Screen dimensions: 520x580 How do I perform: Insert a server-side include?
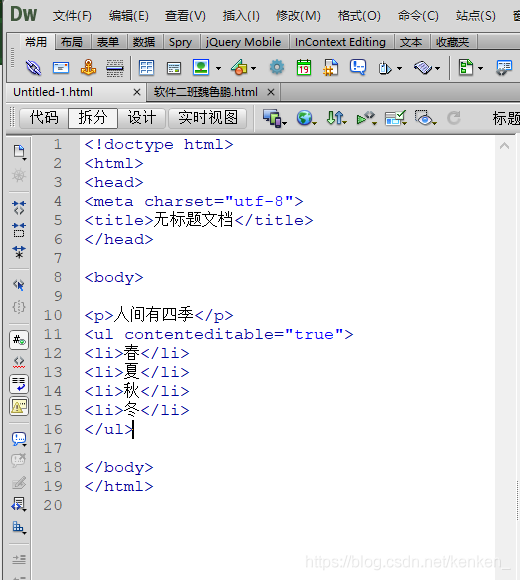pos(330,68)
